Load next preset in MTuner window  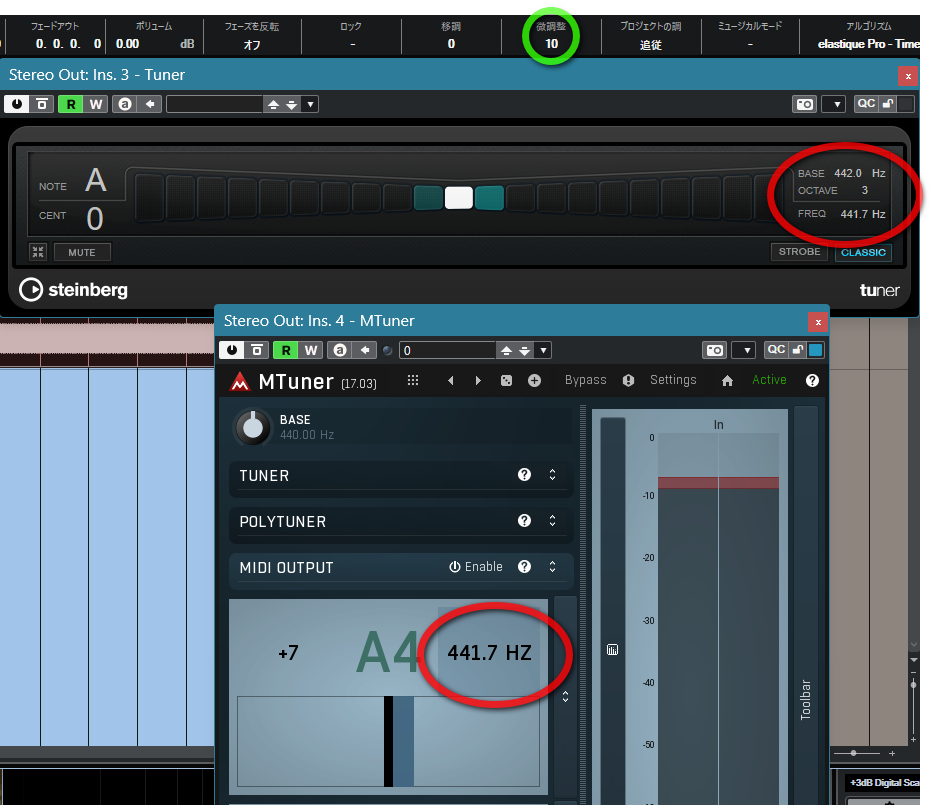(x=525, y=350)
